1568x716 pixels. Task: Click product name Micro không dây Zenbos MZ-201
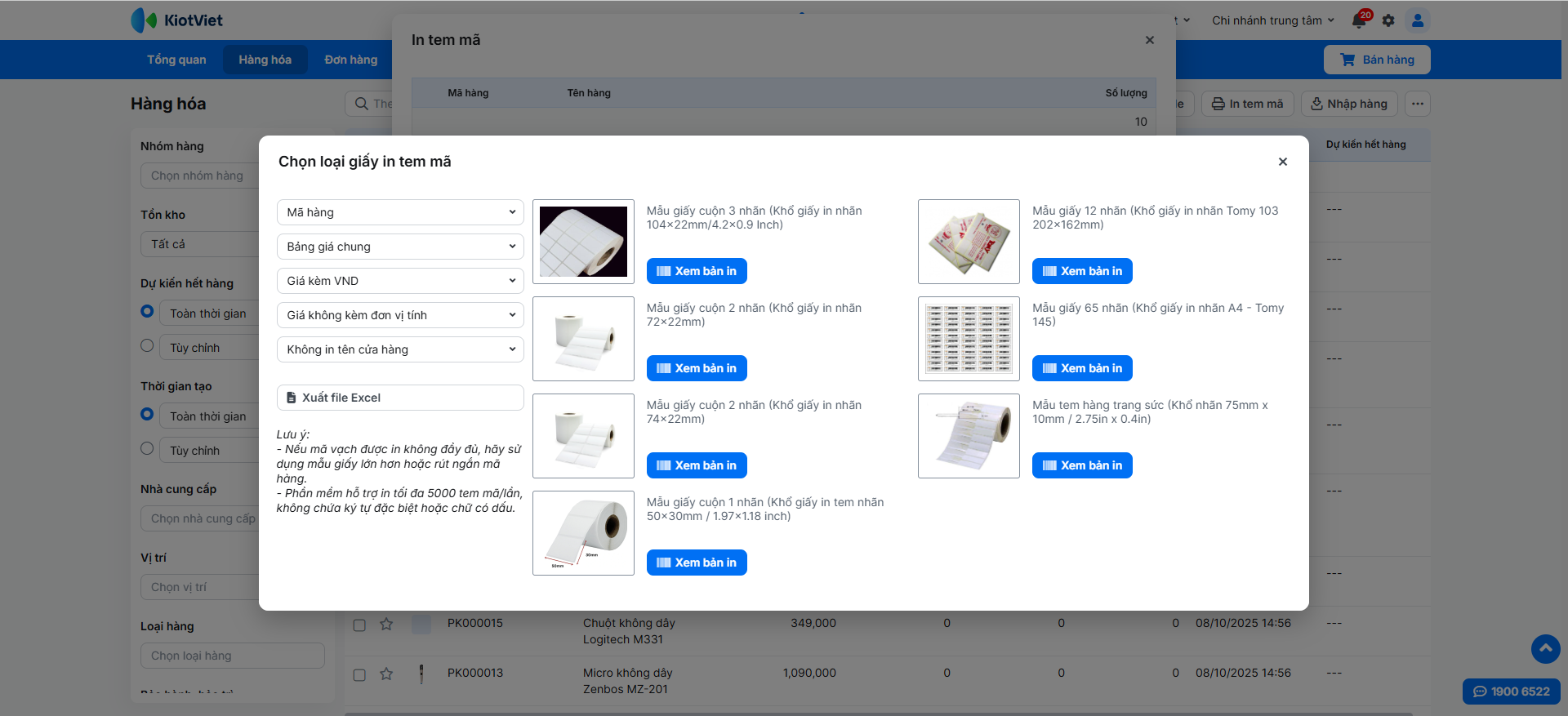[628, 681]
